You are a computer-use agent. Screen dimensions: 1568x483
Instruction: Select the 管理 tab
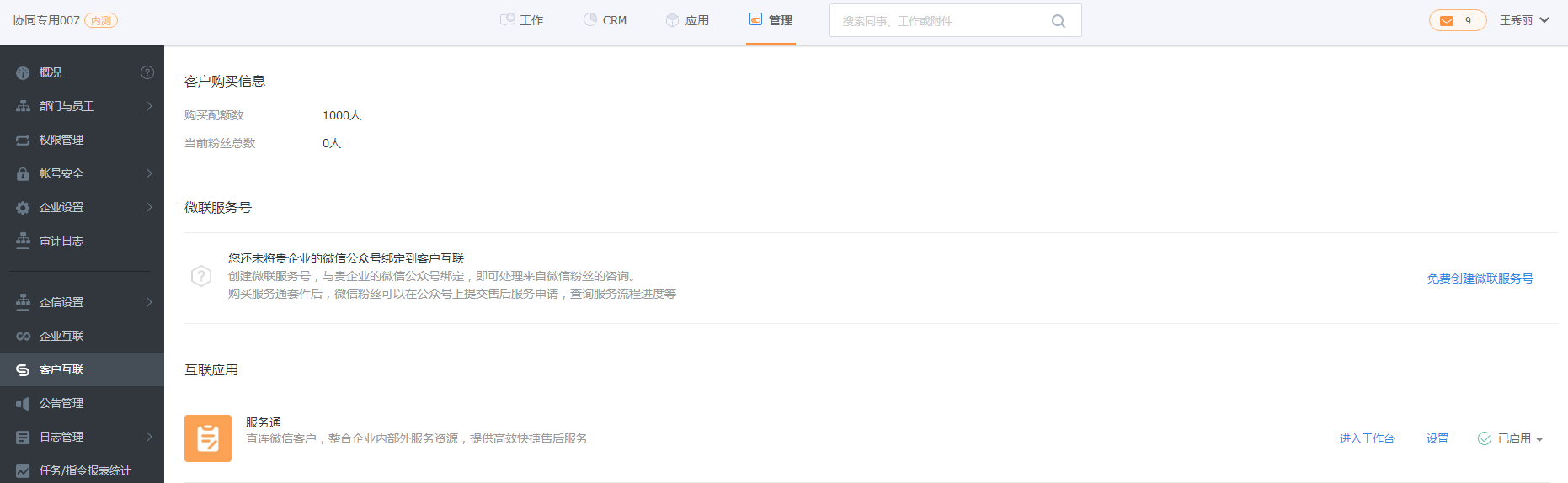coord(771,20)
